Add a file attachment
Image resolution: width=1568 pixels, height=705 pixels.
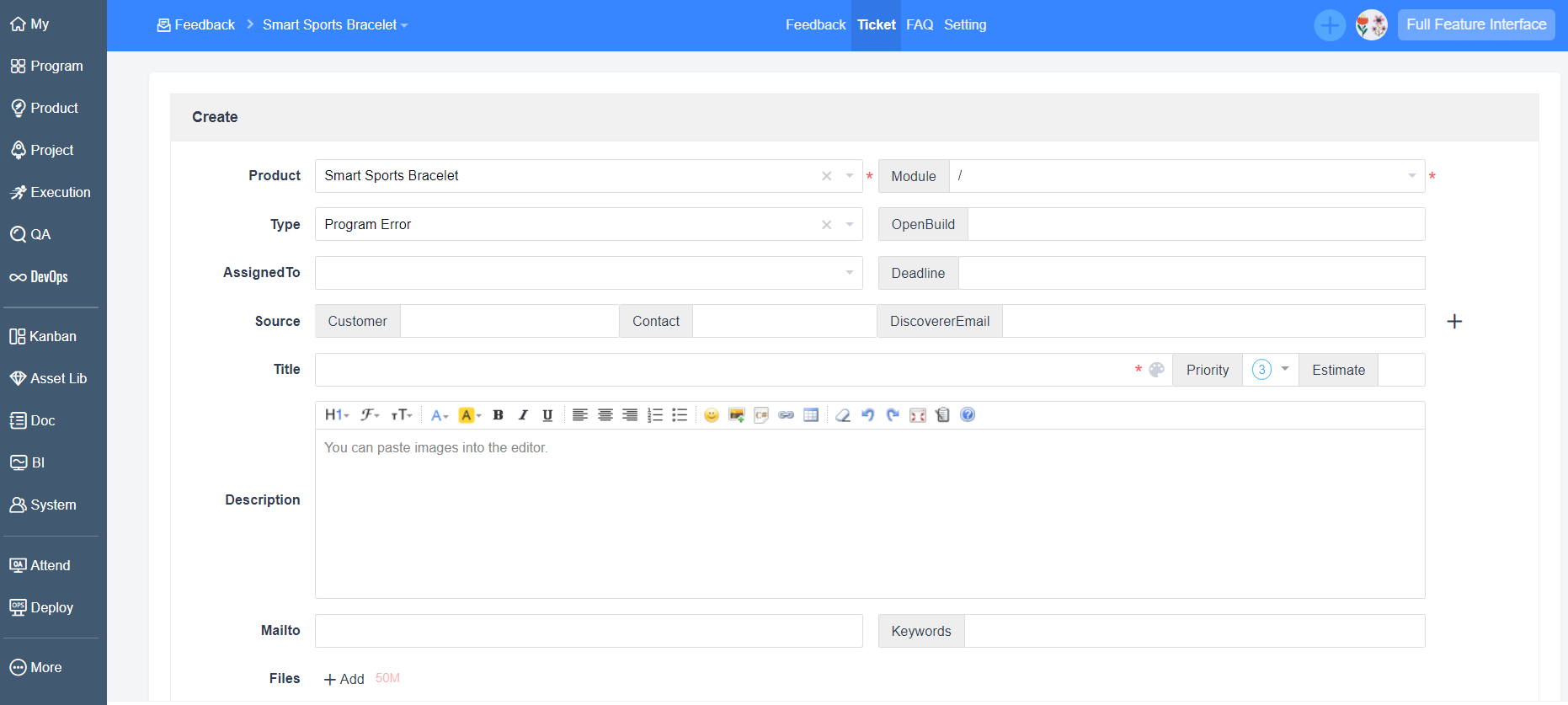pos(344,679)
